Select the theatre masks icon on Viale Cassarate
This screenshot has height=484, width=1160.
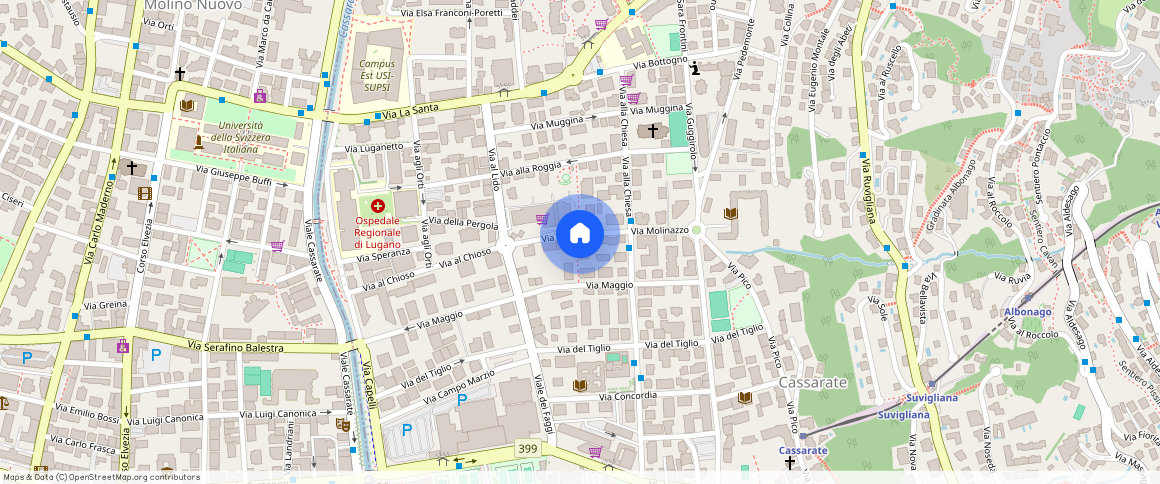(342, 424)
